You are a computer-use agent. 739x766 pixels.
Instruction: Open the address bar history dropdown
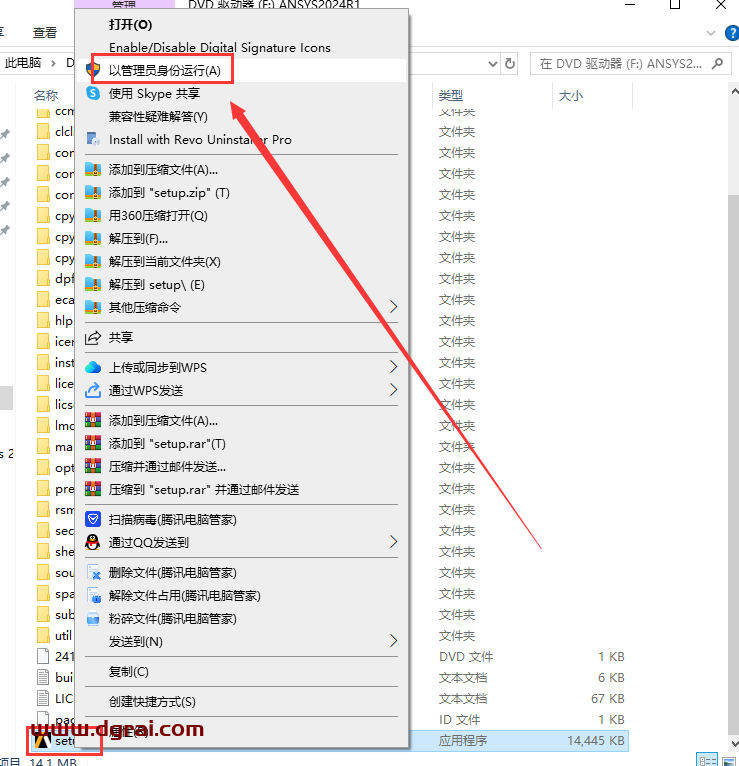coord(493,64)
